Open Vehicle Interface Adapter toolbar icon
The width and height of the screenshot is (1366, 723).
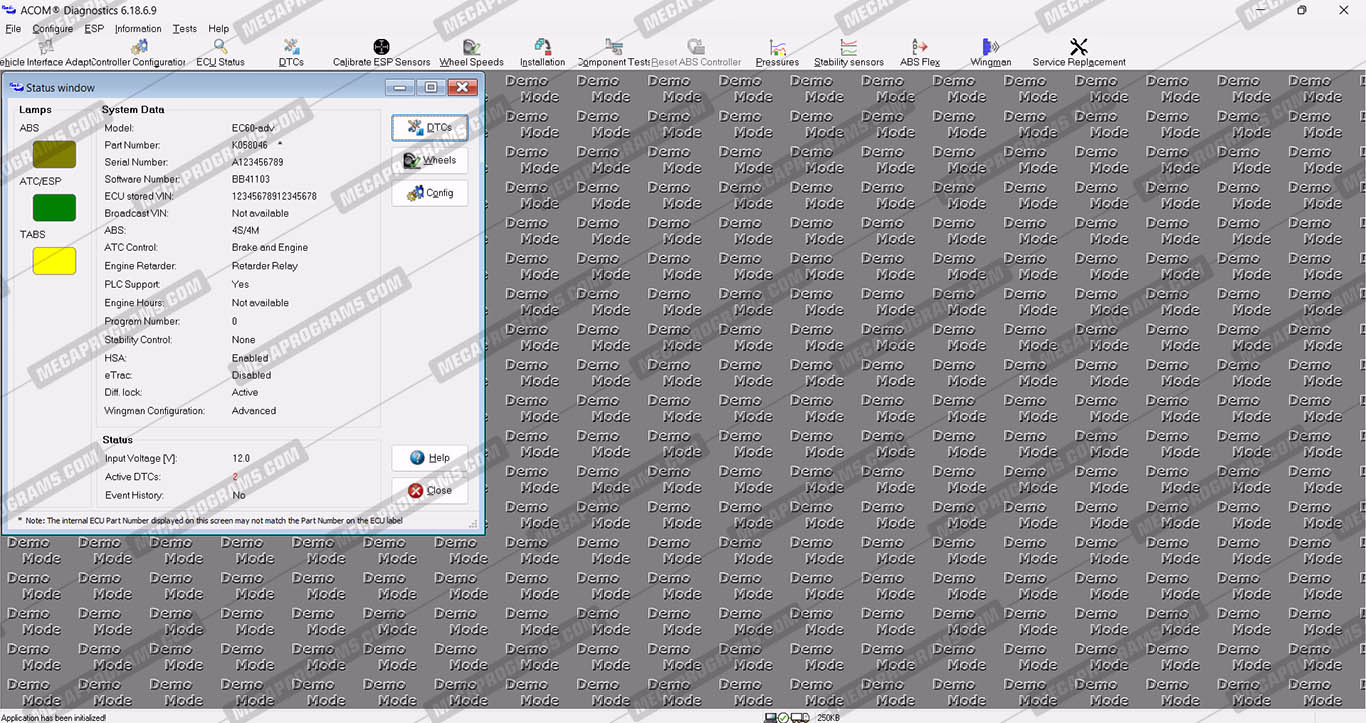(x=44, y=48)
